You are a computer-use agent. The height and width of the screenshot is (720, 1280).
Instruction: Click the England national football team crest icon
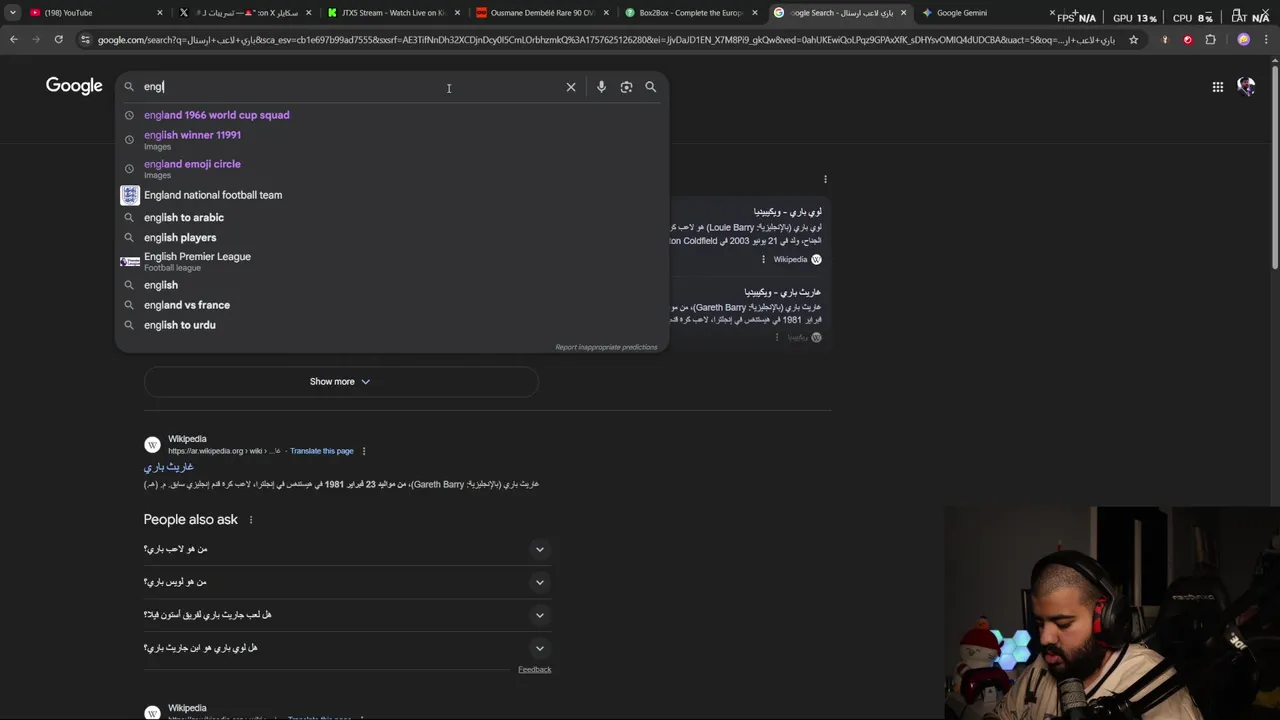pos(130,195)
